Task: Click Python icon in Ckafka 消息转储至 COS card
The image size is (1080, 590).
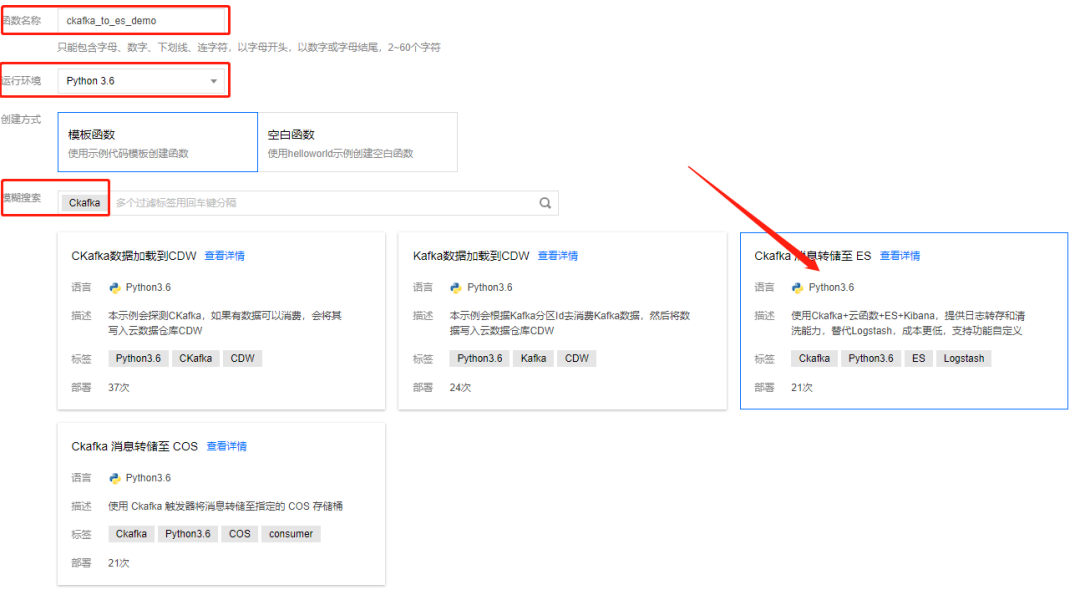Action: point(114,478)
